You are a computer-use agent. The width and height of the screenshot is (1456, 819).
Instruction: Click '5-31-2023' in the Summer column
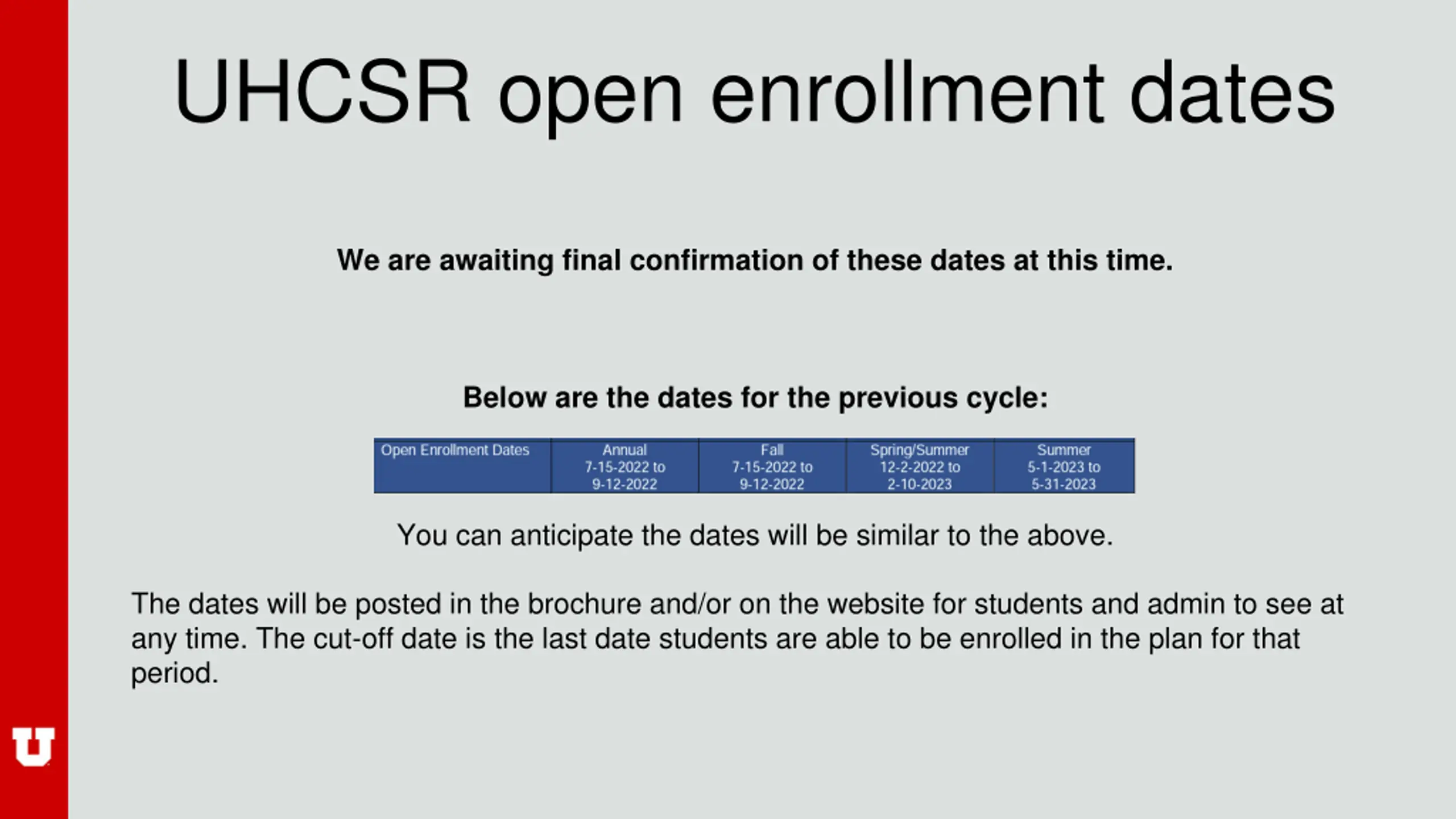[x=1064, y=484]
